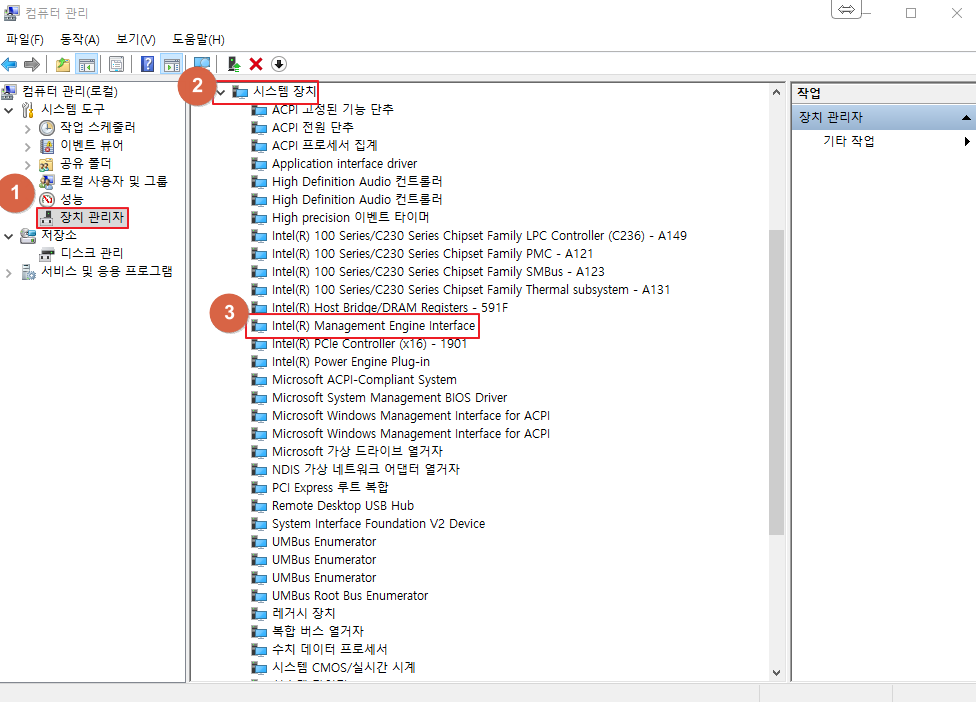Open the properties toolbar icon
Screen dimensions: 976x702
(116, 64)
